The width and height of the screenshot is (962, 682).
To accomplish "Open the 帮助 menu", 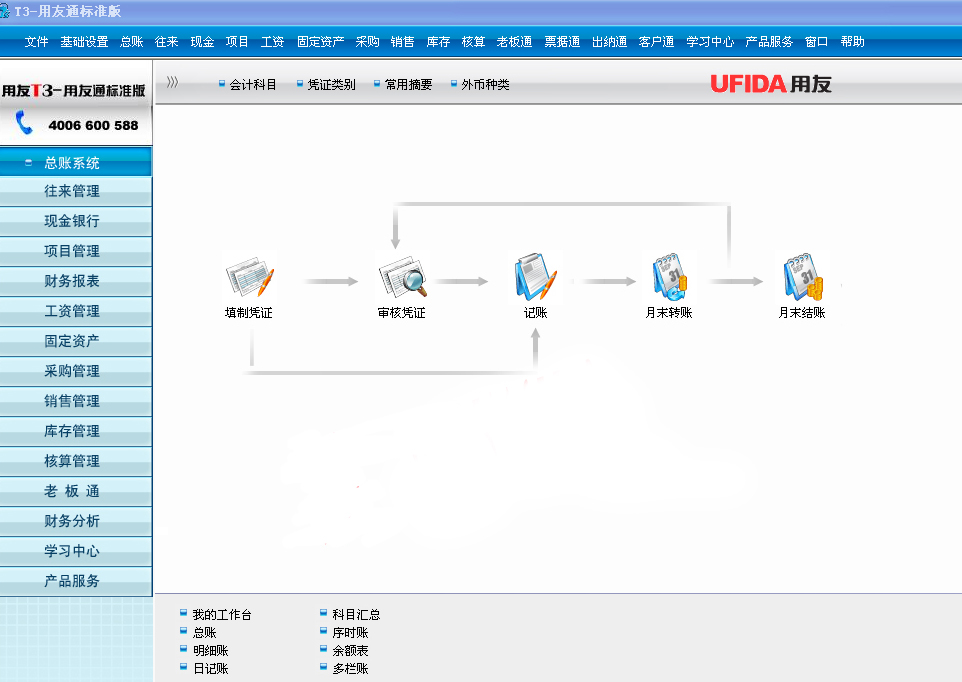I will coord(853,42).
